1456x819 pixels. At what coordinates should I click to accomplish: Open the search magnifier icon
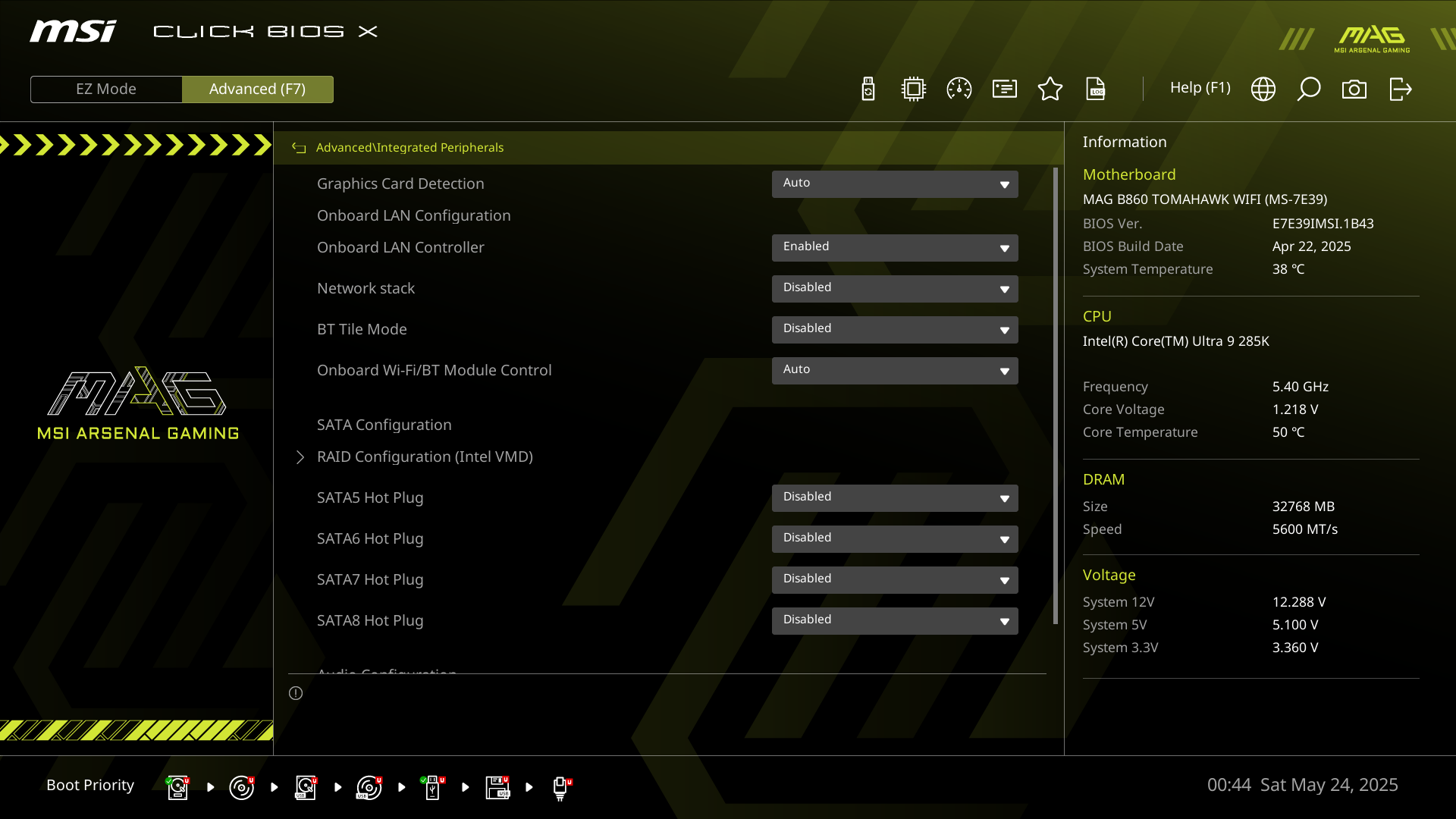pos(1309,89)
